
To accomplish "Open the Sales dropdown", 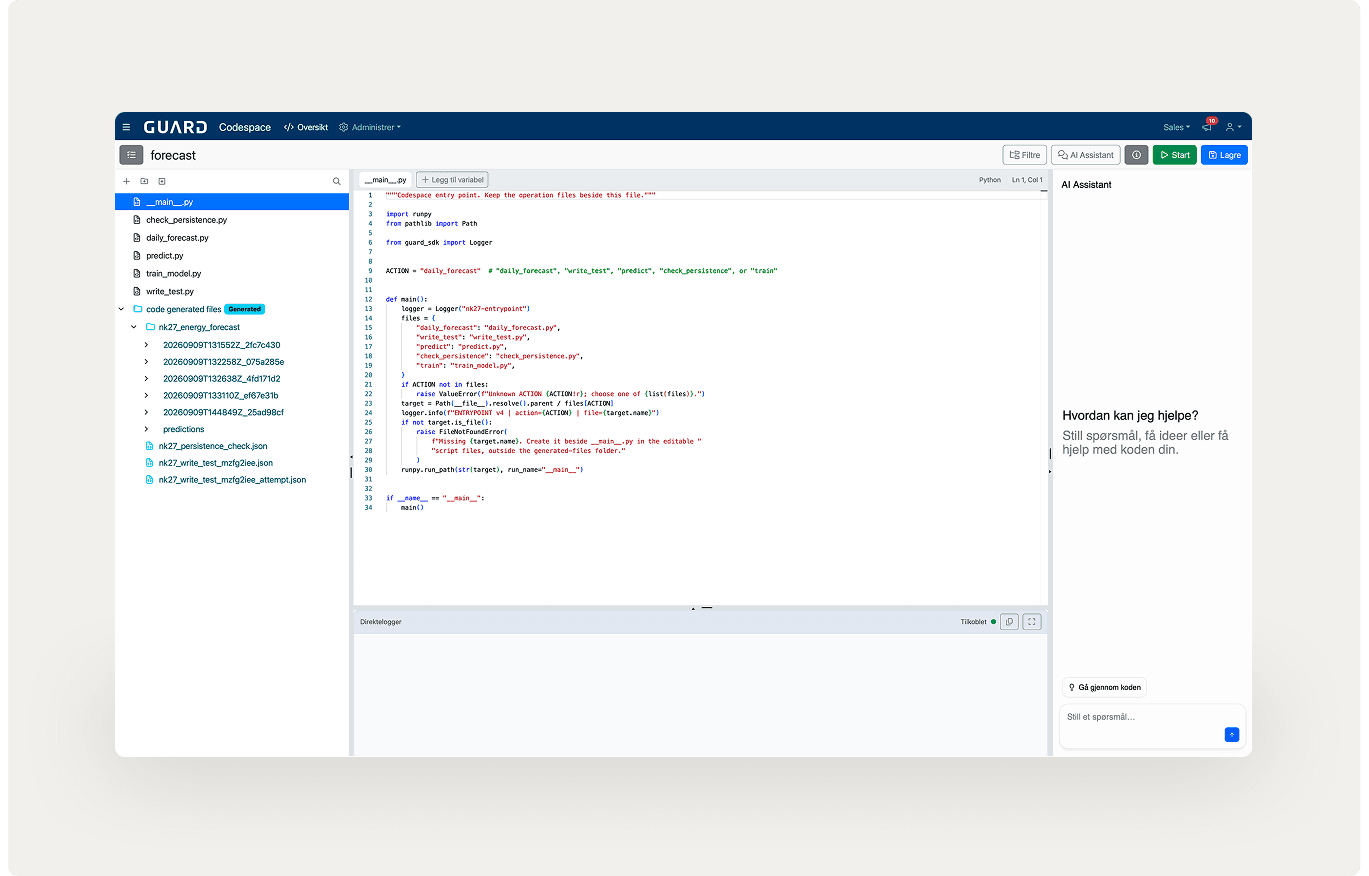I will 1176,127.
